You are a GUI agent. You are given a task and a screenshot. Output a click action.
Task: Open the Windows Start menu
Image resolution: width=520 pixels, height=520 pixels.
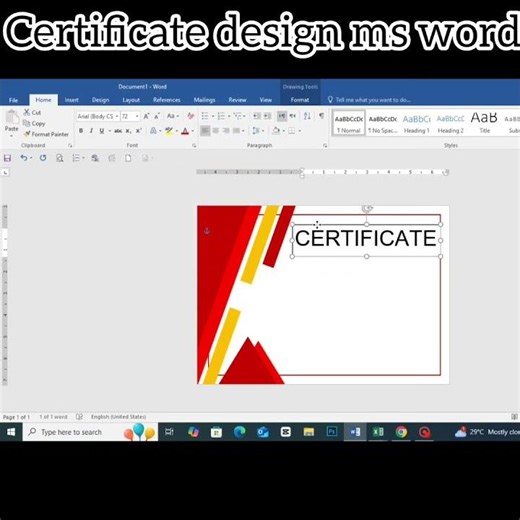click(11, 432)
